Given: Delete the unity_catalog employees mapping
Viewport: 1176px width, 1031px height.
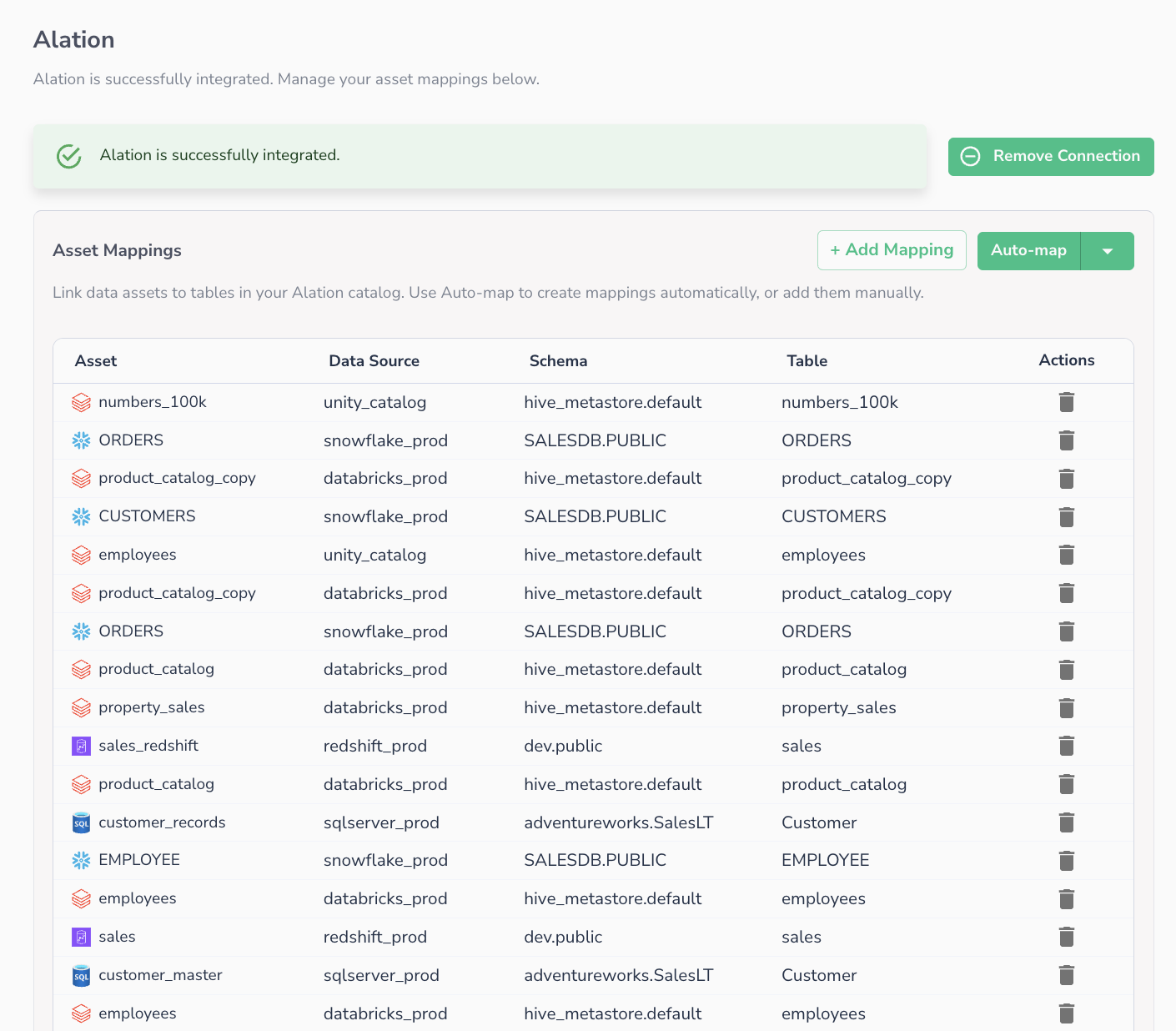Looking at the screenshot, I should 1066,555.
